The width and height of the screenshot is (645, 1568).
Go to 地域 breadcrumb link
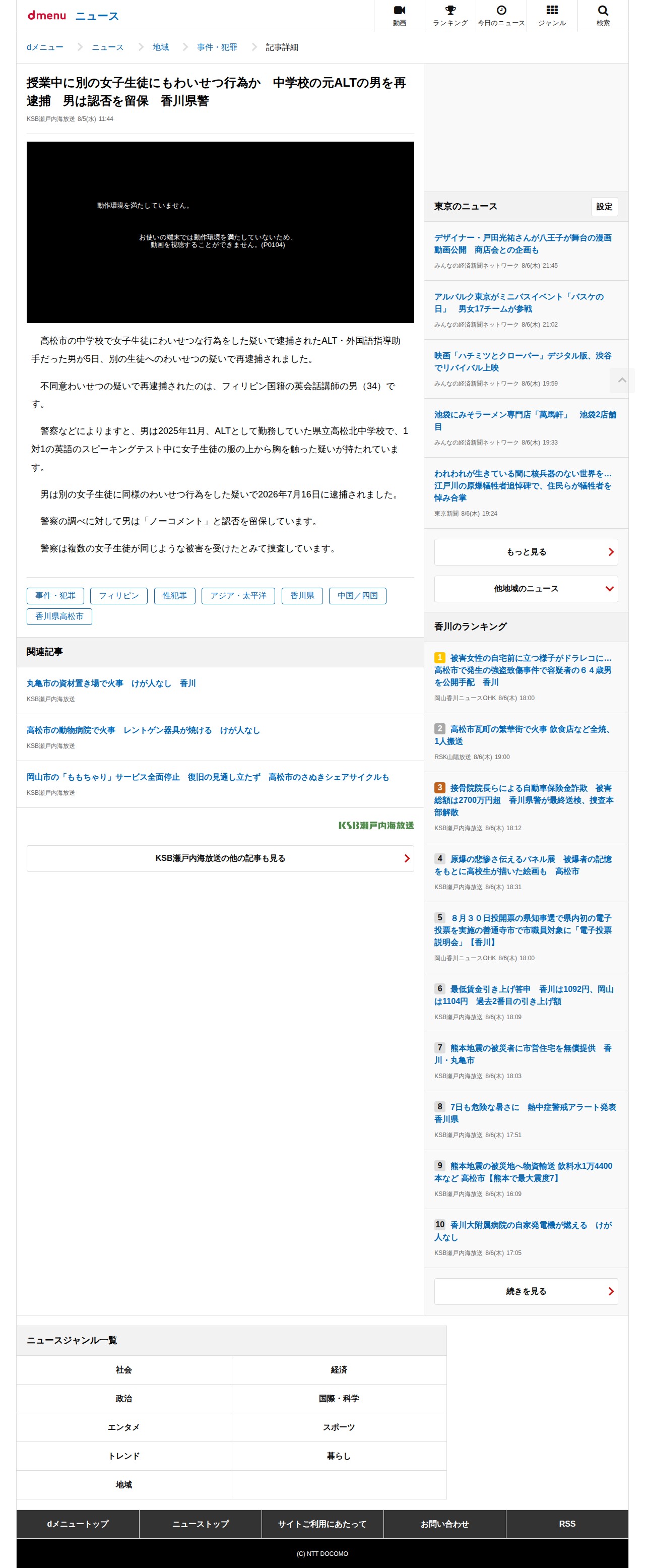point(161,47)
